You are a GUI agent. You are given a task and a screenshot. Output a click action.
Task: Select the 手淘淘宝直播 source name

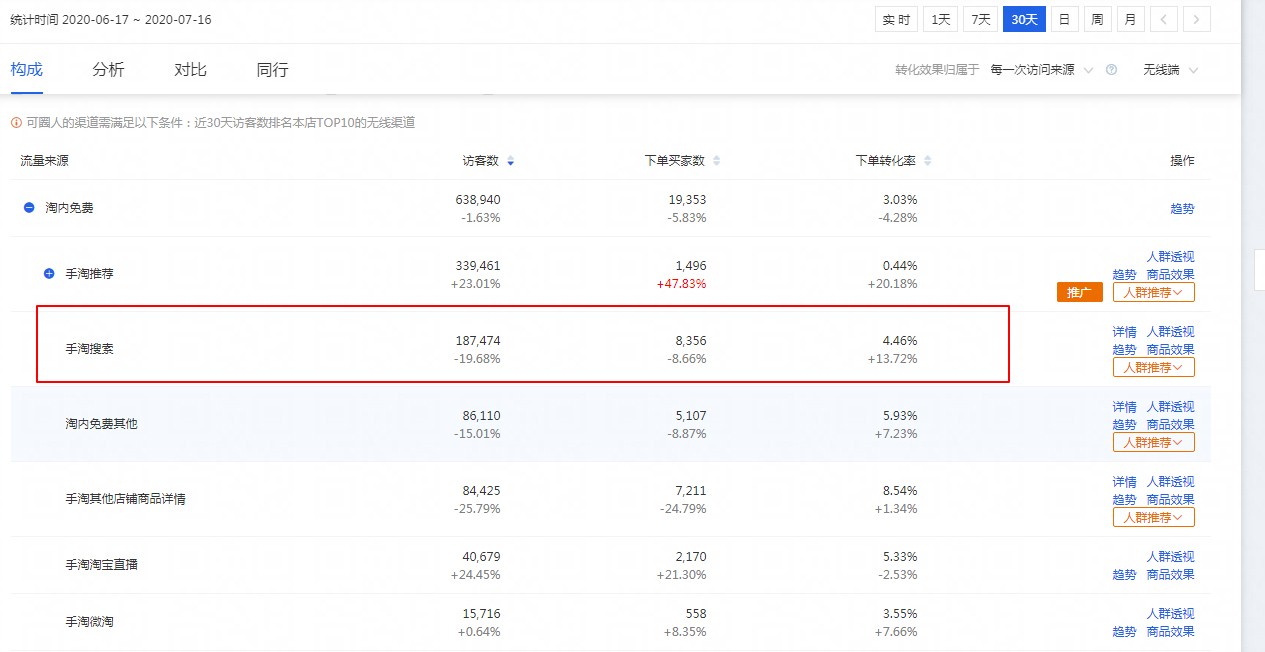(102, 565)
